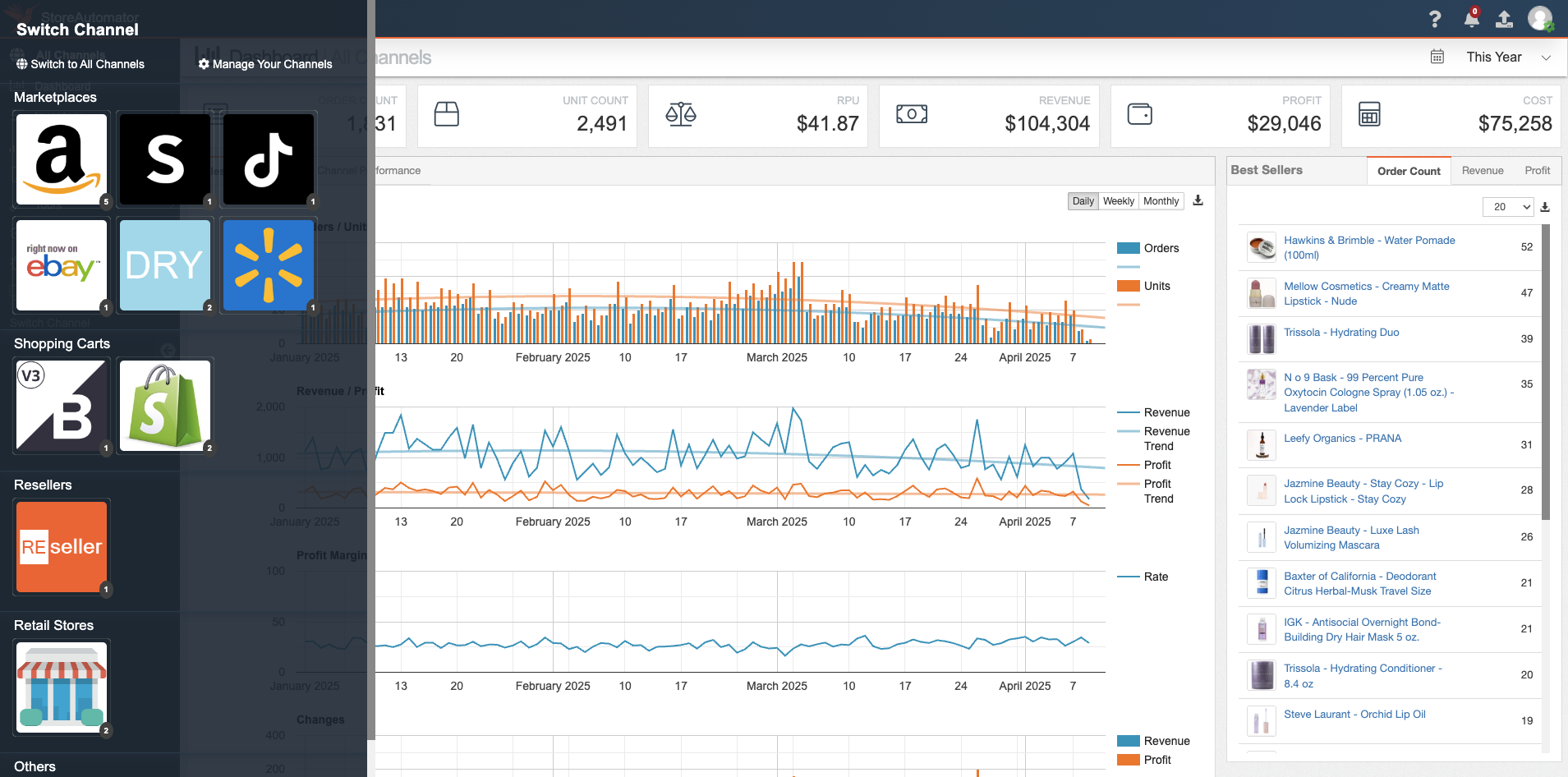Screen dimensions: 1568x777
Task: Open the Best Sellers item count dropdown
Action: [x=1508, y=206]
